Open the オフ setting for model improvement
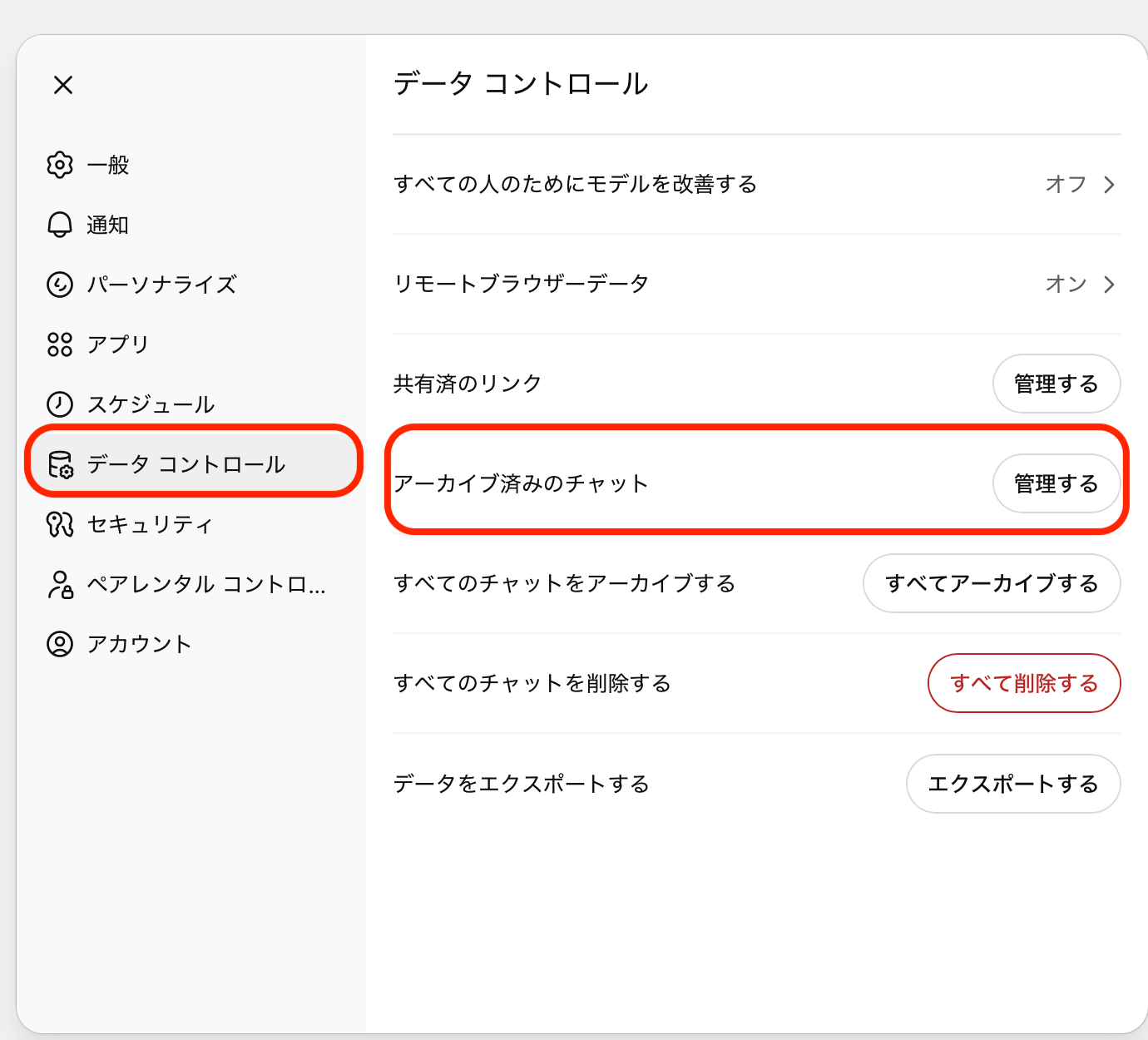The height and width of the screenshot is (1040, 1148). click(x=1066, y=185)
